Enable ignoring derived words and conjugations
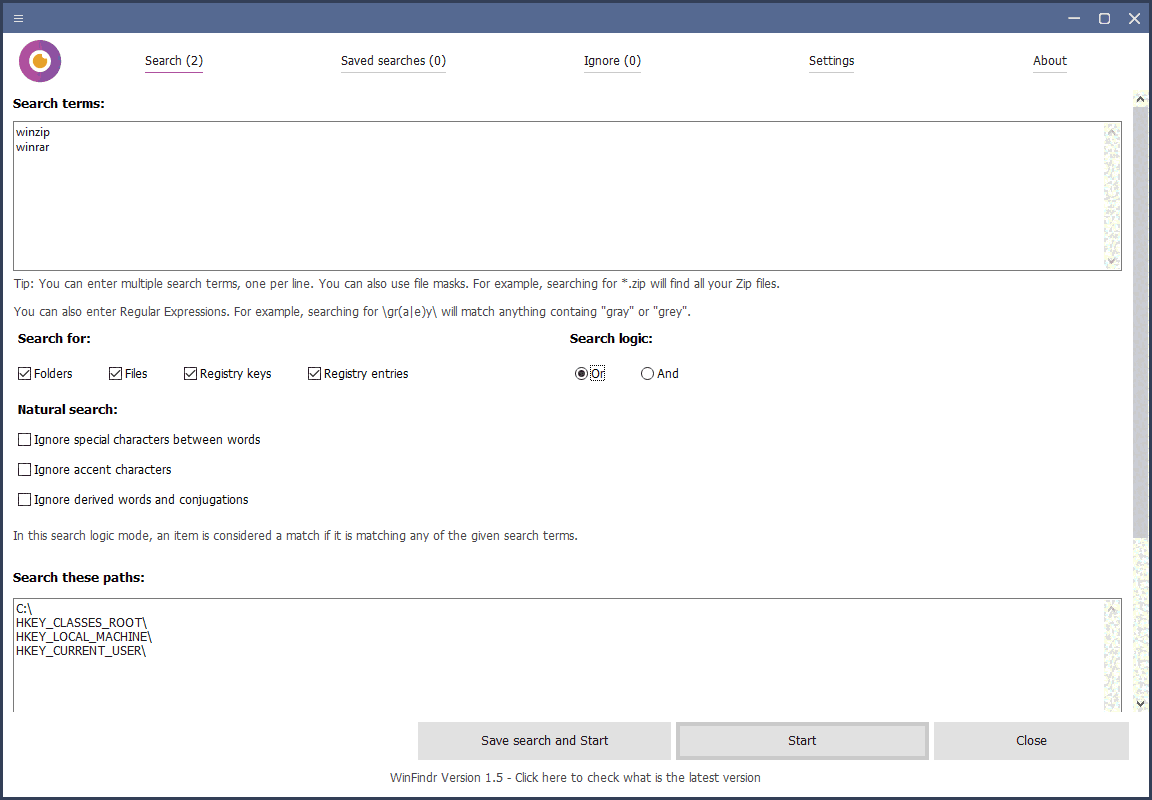Screen dimensions: 1152x800 (x=24, y=499)
